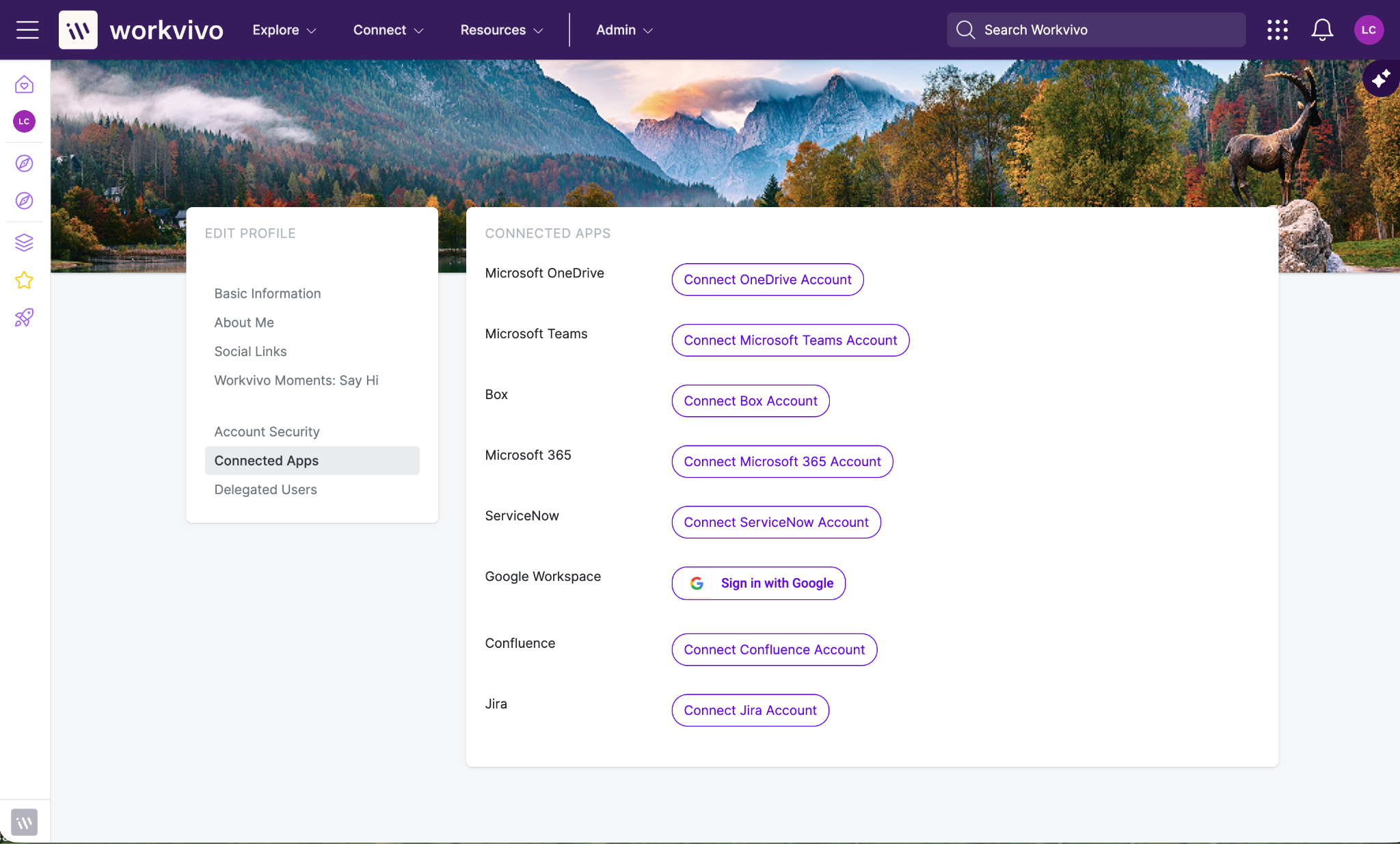Expand the Explore dropdown menu
1400x844 pixels.
coord(284,30)
